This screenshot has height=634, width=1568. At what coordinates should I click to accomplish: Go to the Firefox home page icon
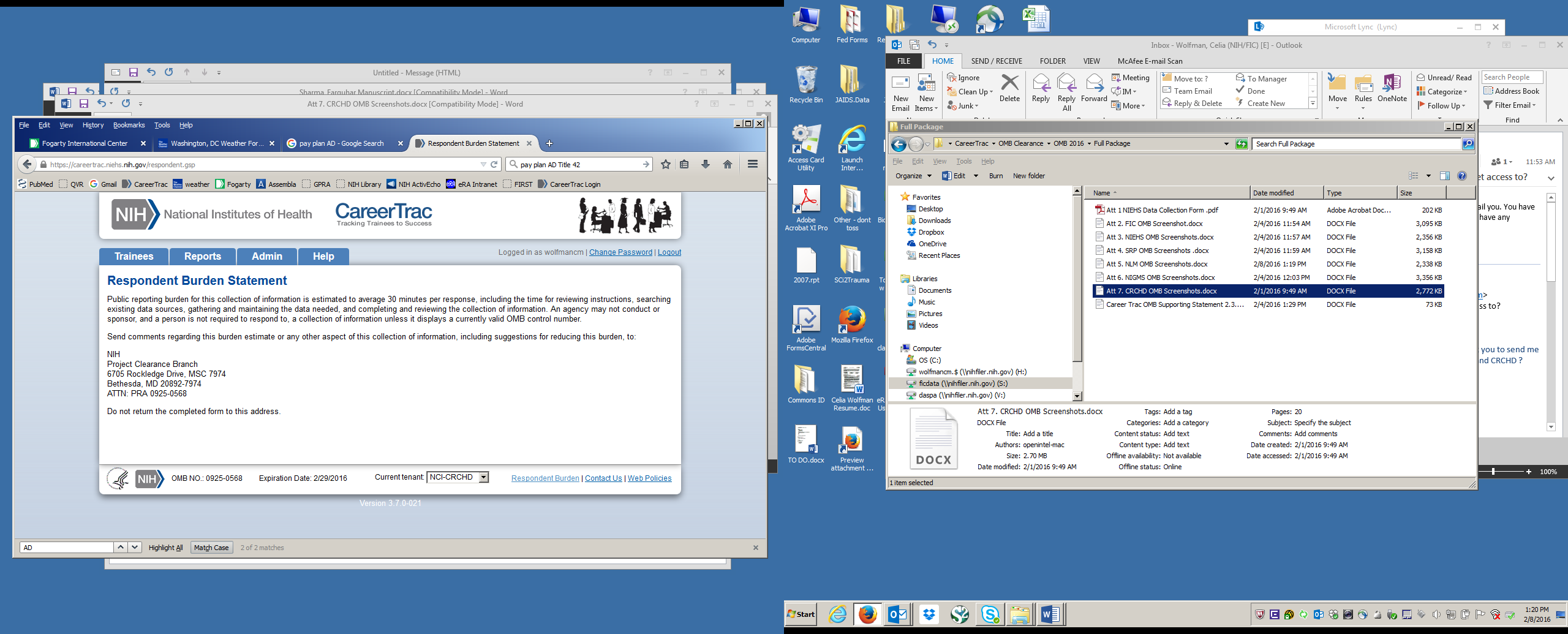point(728,164)
